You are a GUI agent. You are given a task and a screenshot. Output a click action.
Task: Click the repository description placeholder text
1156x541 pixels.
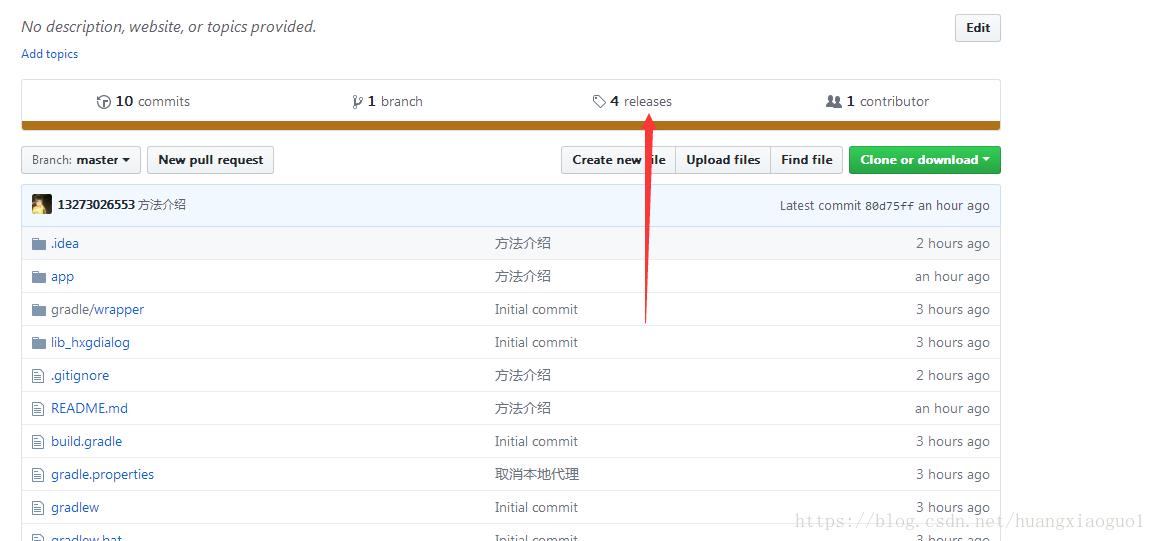click(x=169, y=27)
